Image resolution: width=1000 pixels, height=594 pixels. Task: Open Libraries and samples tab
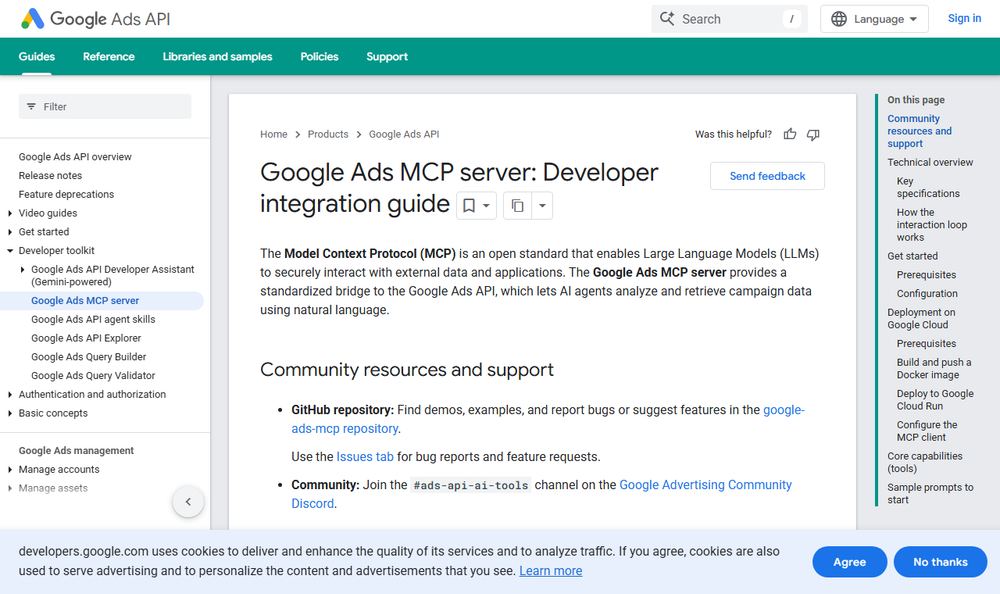[217, 56]
